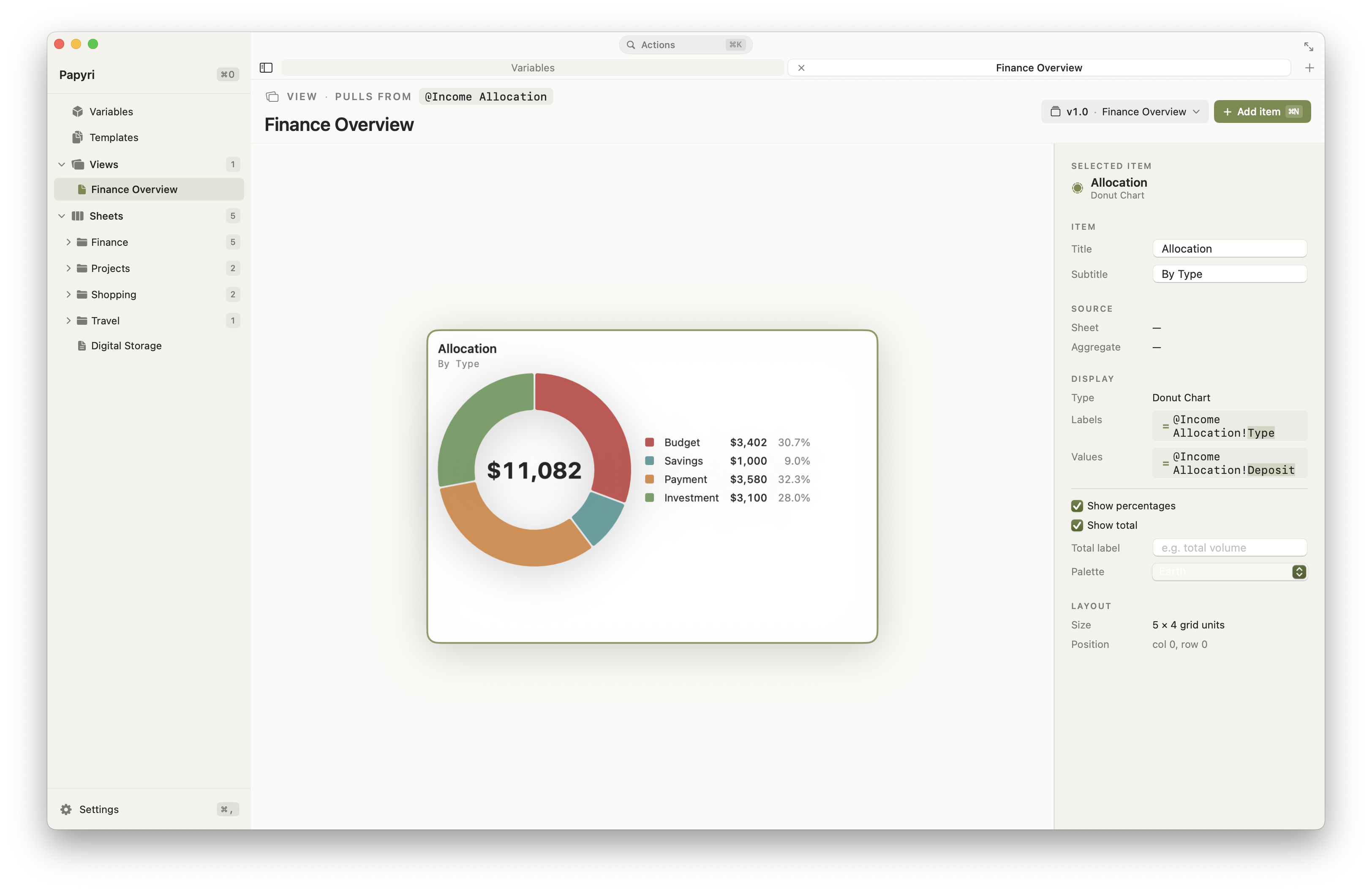
Task: Click the Allocation card title
Action: coord(467,348)
